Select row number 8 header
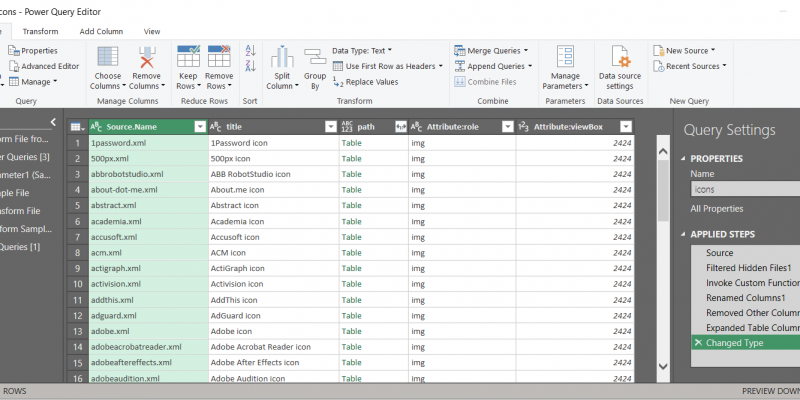 point(78,253)
